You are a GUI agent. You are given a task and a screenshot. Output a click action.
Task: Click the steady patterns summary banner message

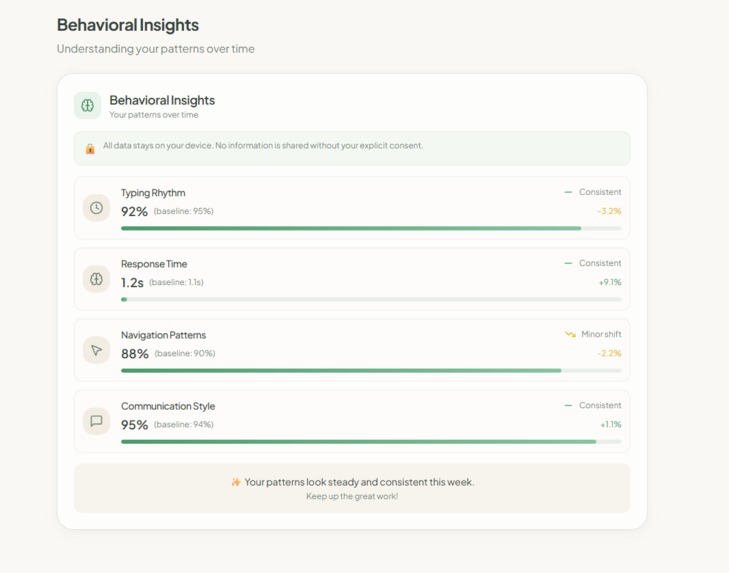coord(359,482)
